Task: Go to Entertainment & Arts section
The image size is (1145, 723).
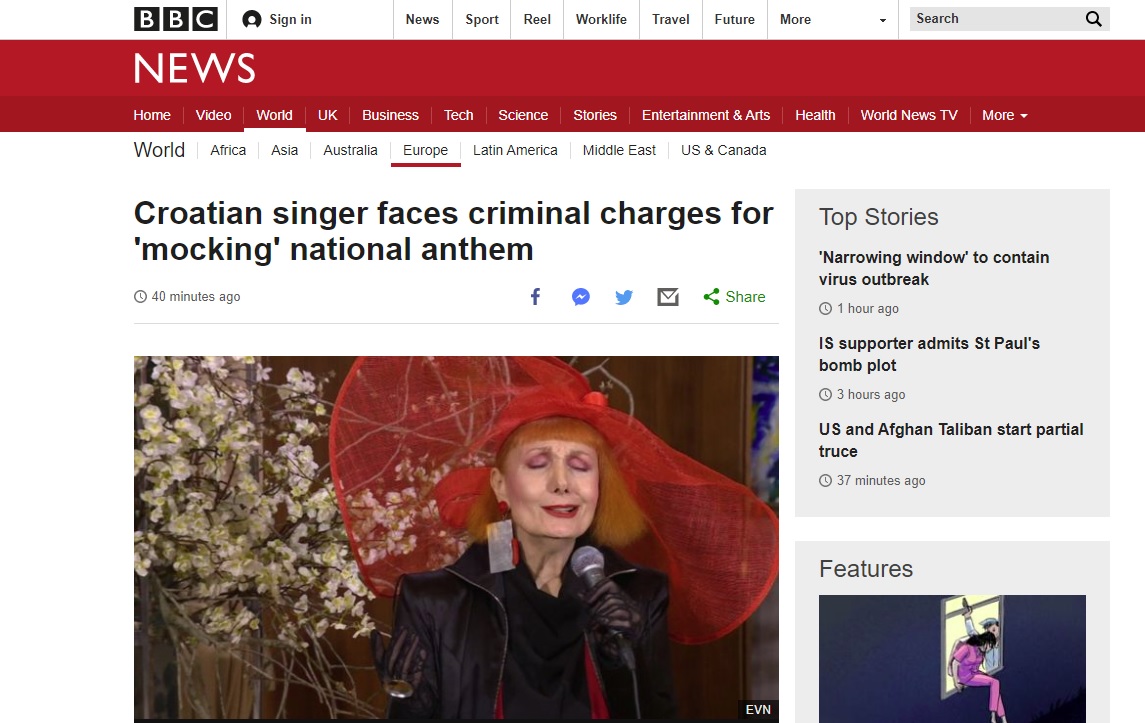Action: point(705,115)
